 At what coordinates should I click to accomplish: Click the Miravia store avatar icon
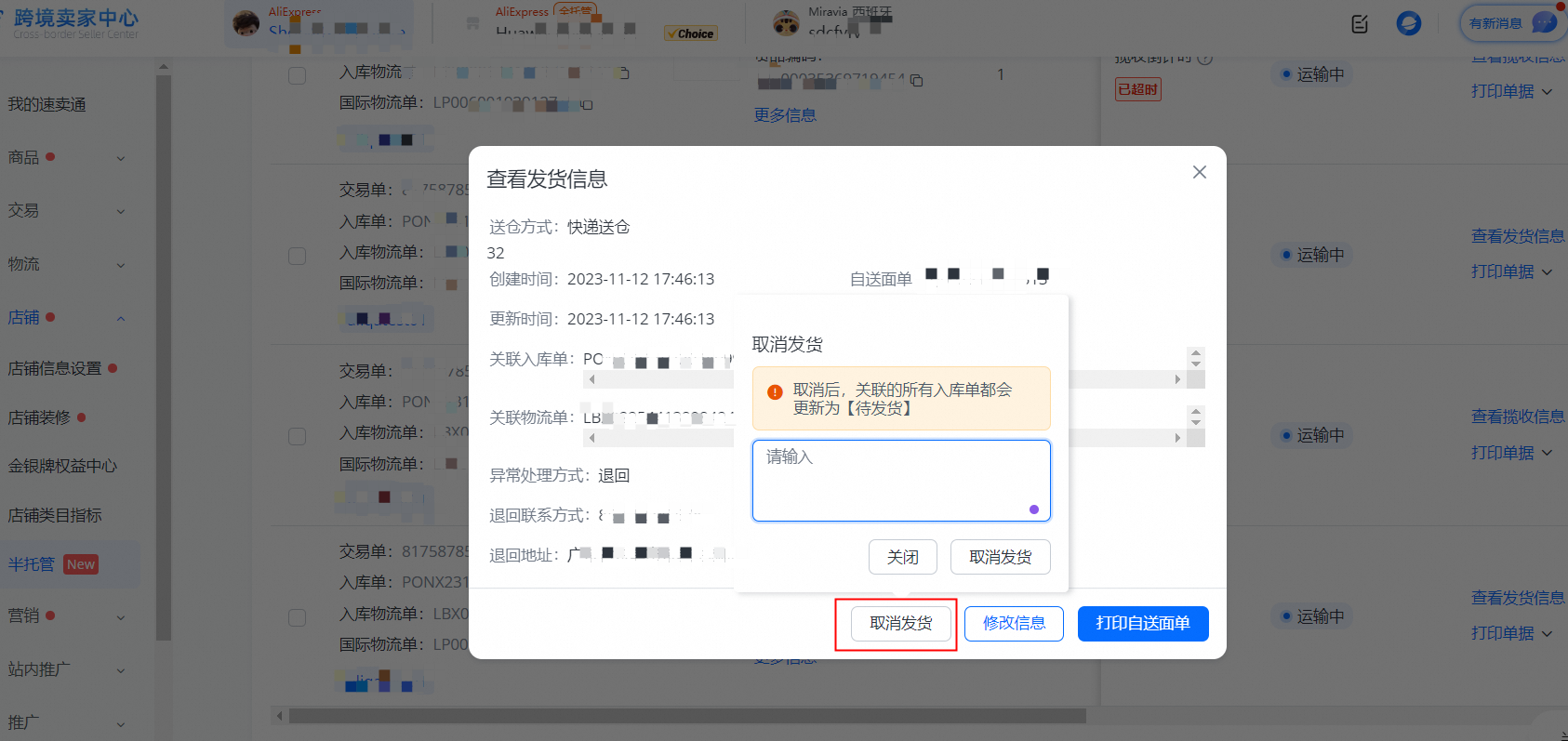pos(787,24)
